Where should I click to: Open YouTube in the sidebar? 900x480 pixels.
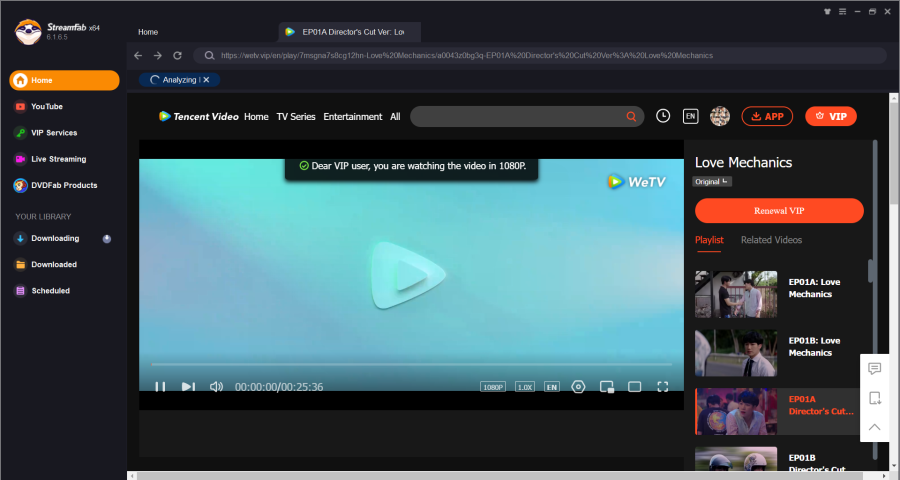tap(46, 106)
